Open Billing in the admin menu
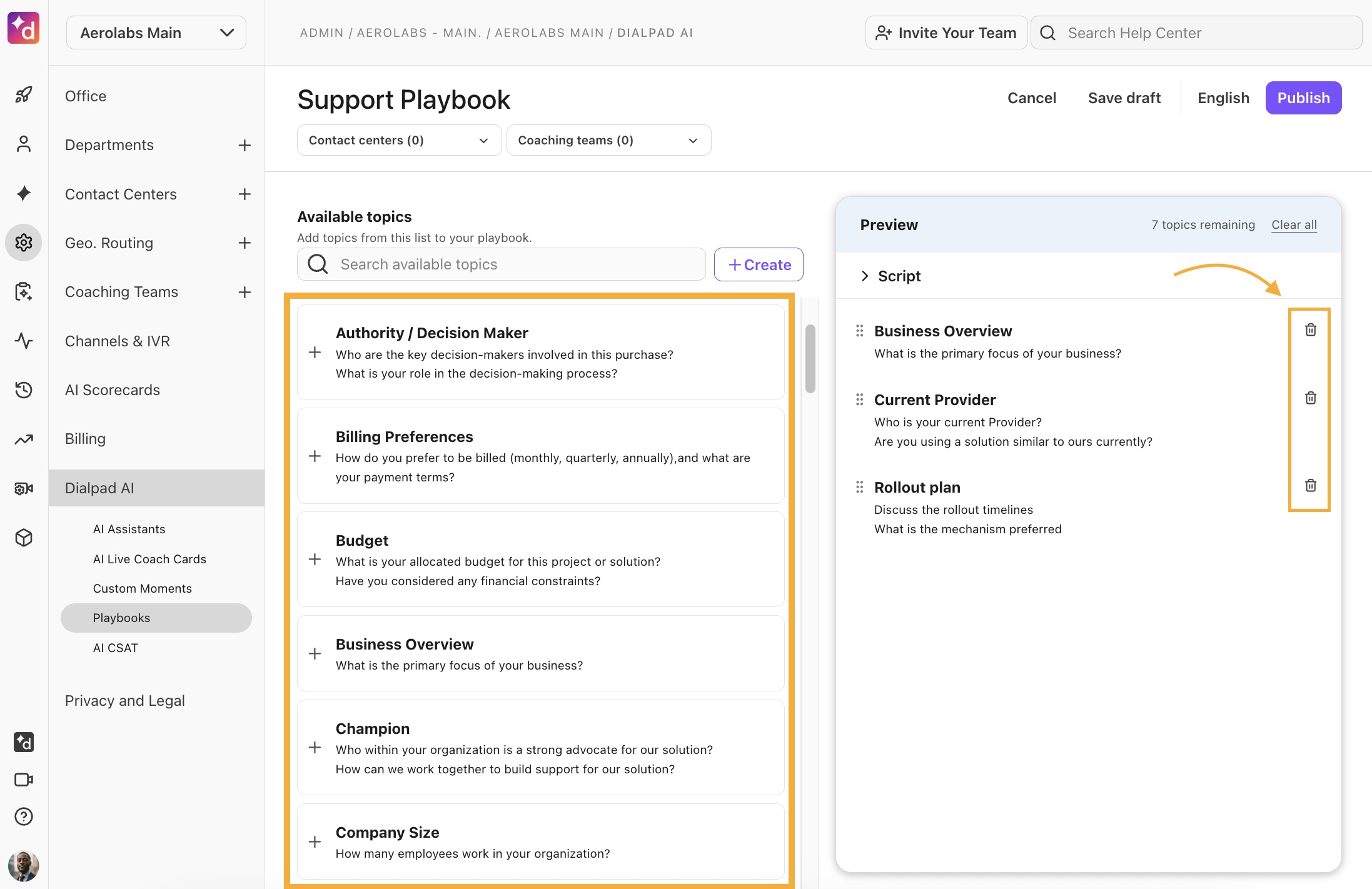This screenshot has width=1372, height=889. pos(85,439)
